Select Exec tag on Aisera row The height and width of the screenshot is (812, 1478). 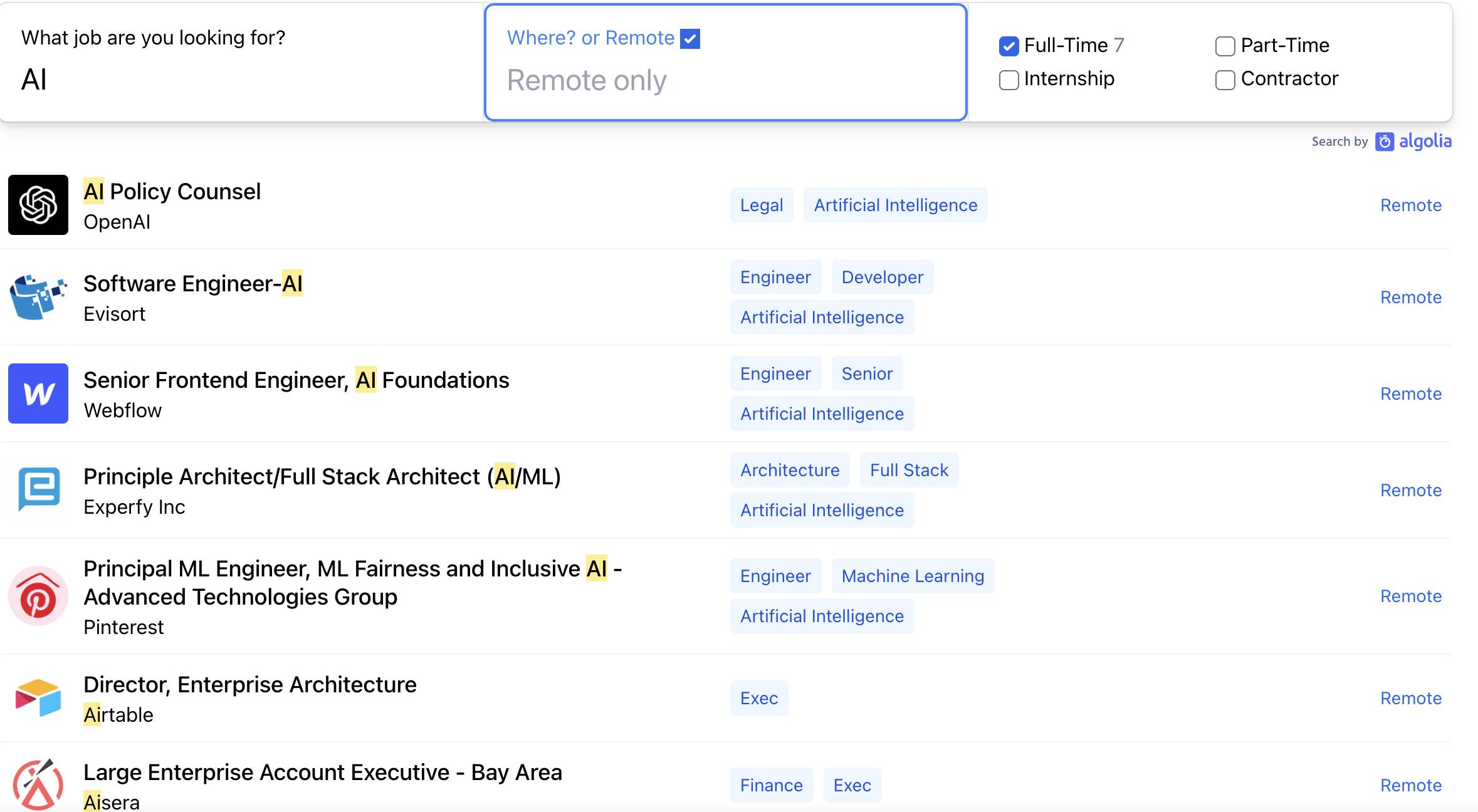(852, 785)
